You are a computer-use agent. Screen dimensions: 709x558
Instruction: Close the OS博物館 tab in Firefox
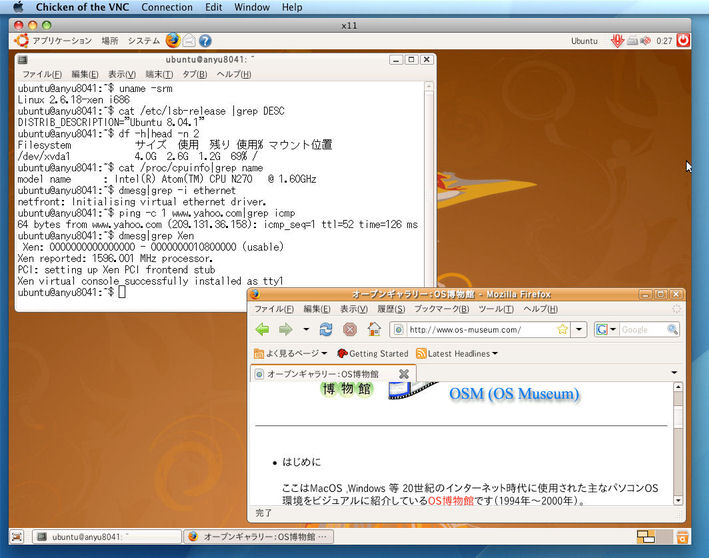[x=404, y=374]
